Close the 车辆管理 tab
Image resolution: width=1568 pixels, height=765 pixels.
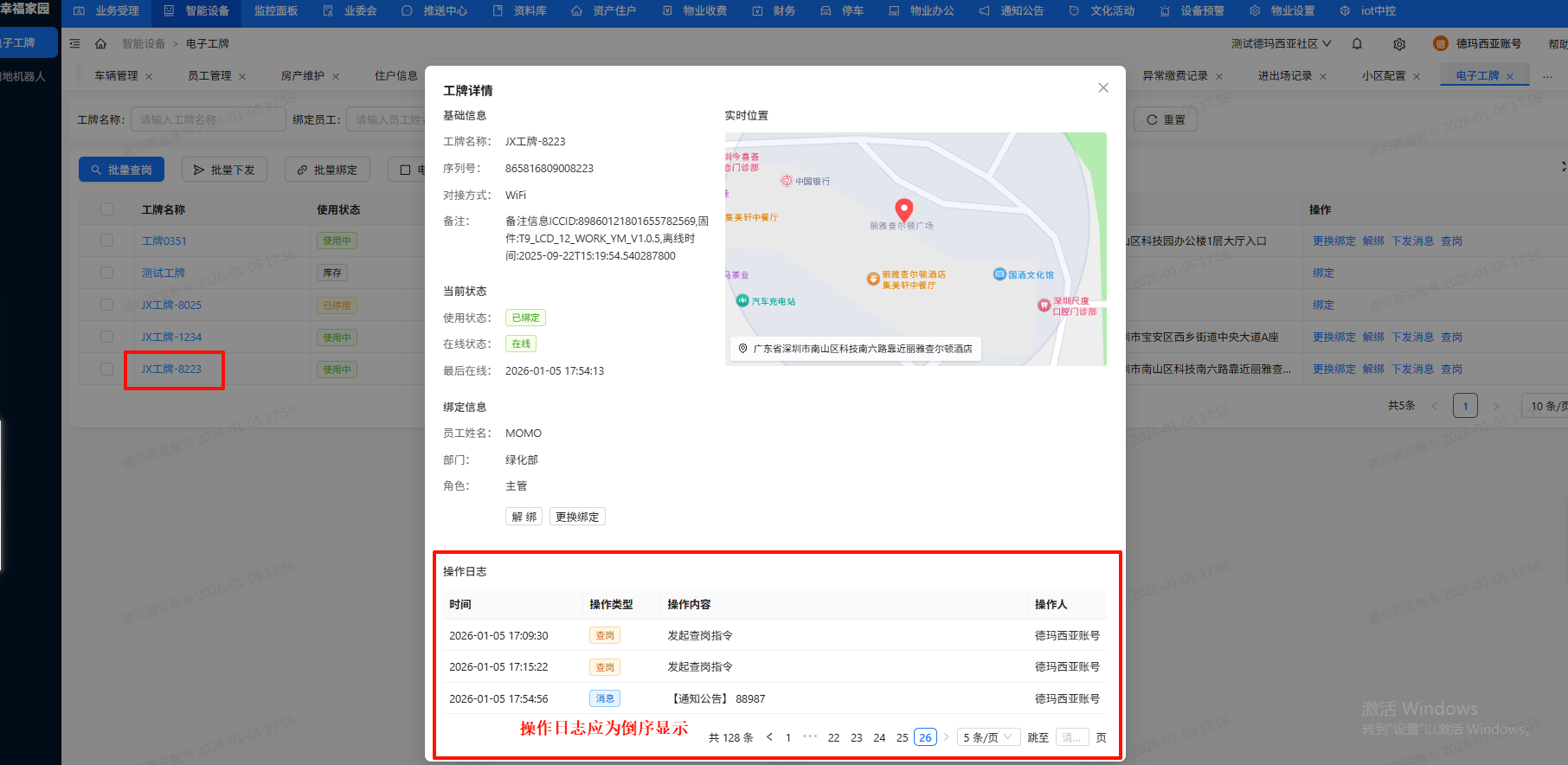(x=149, y=76)
